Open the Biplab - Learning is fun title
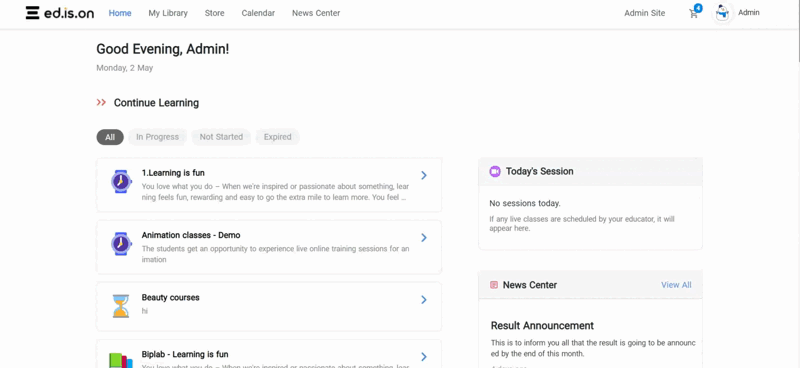This screenshot has width=800, height=368. (185, 354)
